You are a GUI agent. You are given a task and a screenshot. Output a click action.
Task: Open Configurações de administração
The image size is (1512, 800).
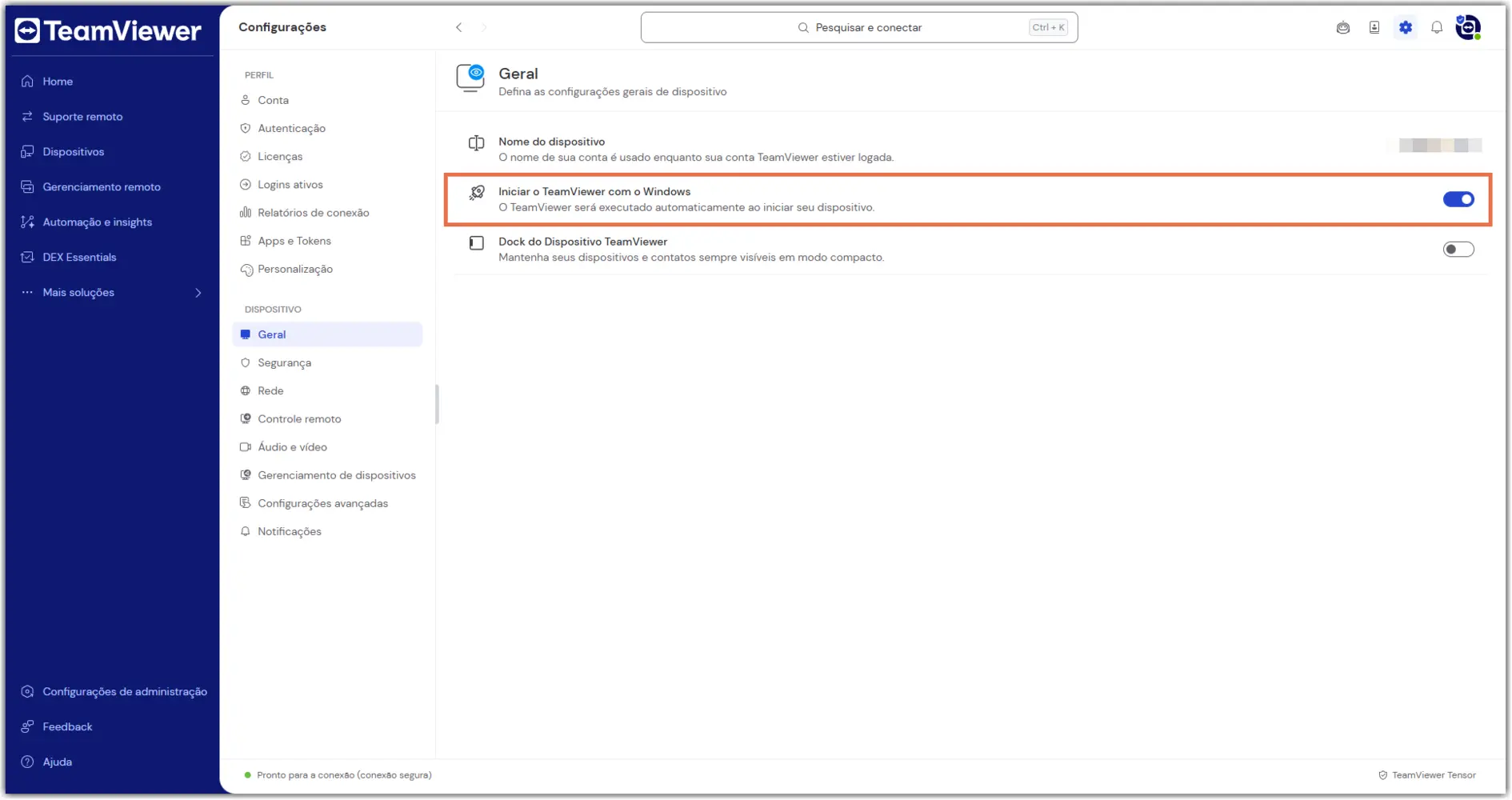click(x=125, y=692)
